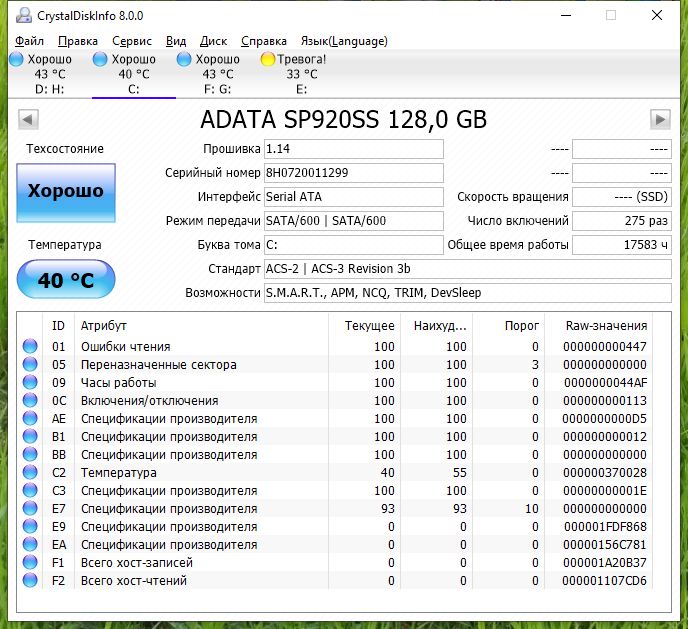Click status orb for attribute C2 temperature

point(29,473)
